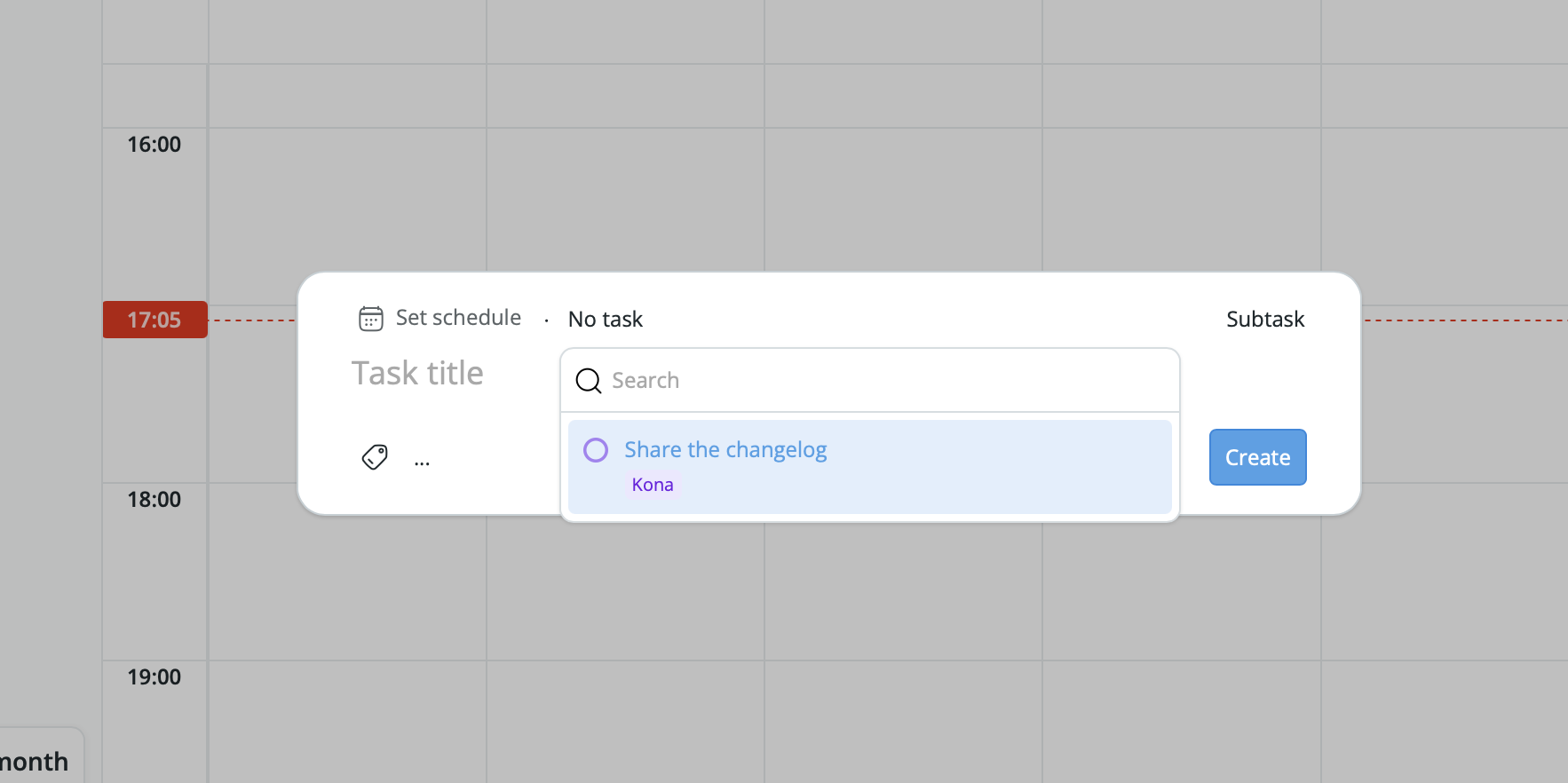This screenshot has height=783, width=1568.
Task: Mark Share the changelog circle as complete
Action: point(596,450)
